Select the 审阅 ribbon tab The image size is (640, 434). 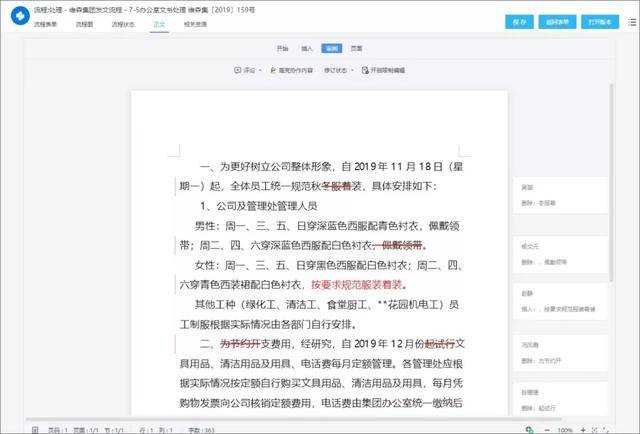point(331,48)
